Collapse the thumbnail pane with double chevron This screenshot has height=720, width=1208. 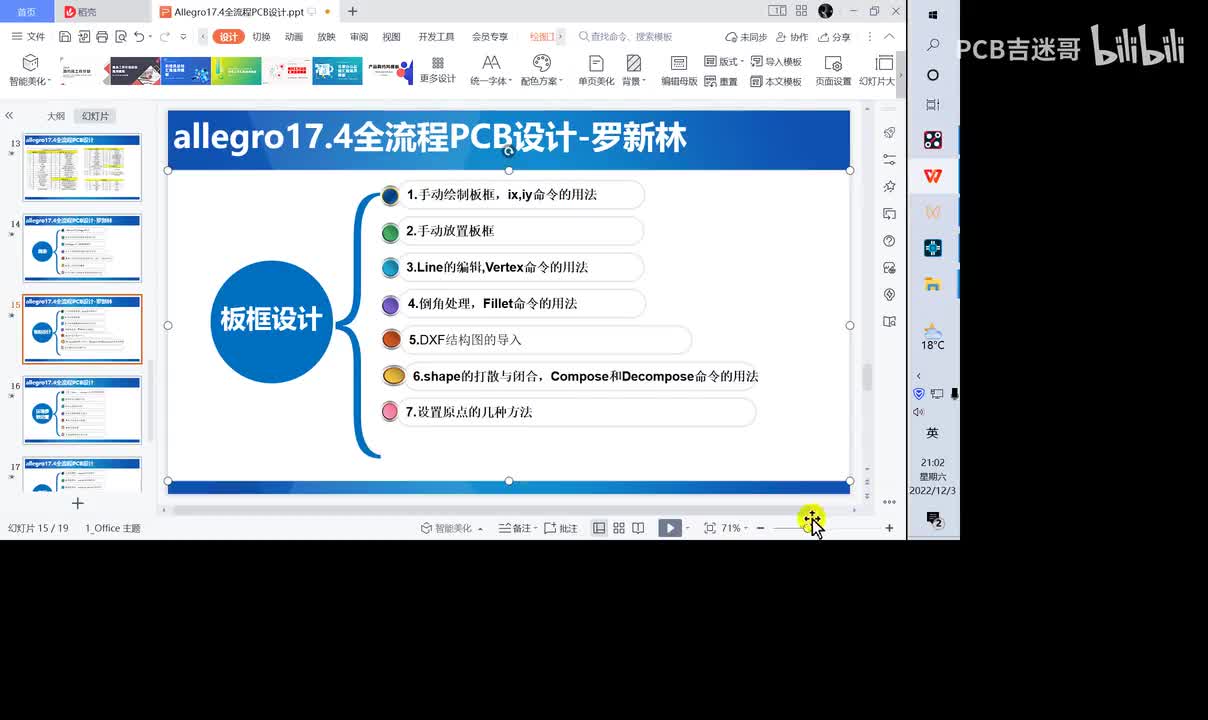pyautogui.click(x=10, y=116)
